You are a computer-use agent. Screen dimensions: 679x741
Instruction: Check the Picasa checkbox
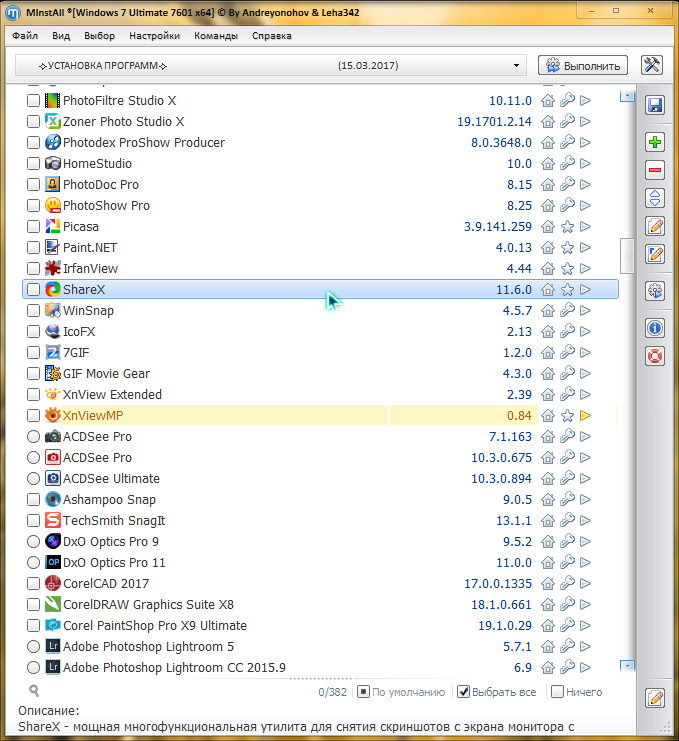33,226
